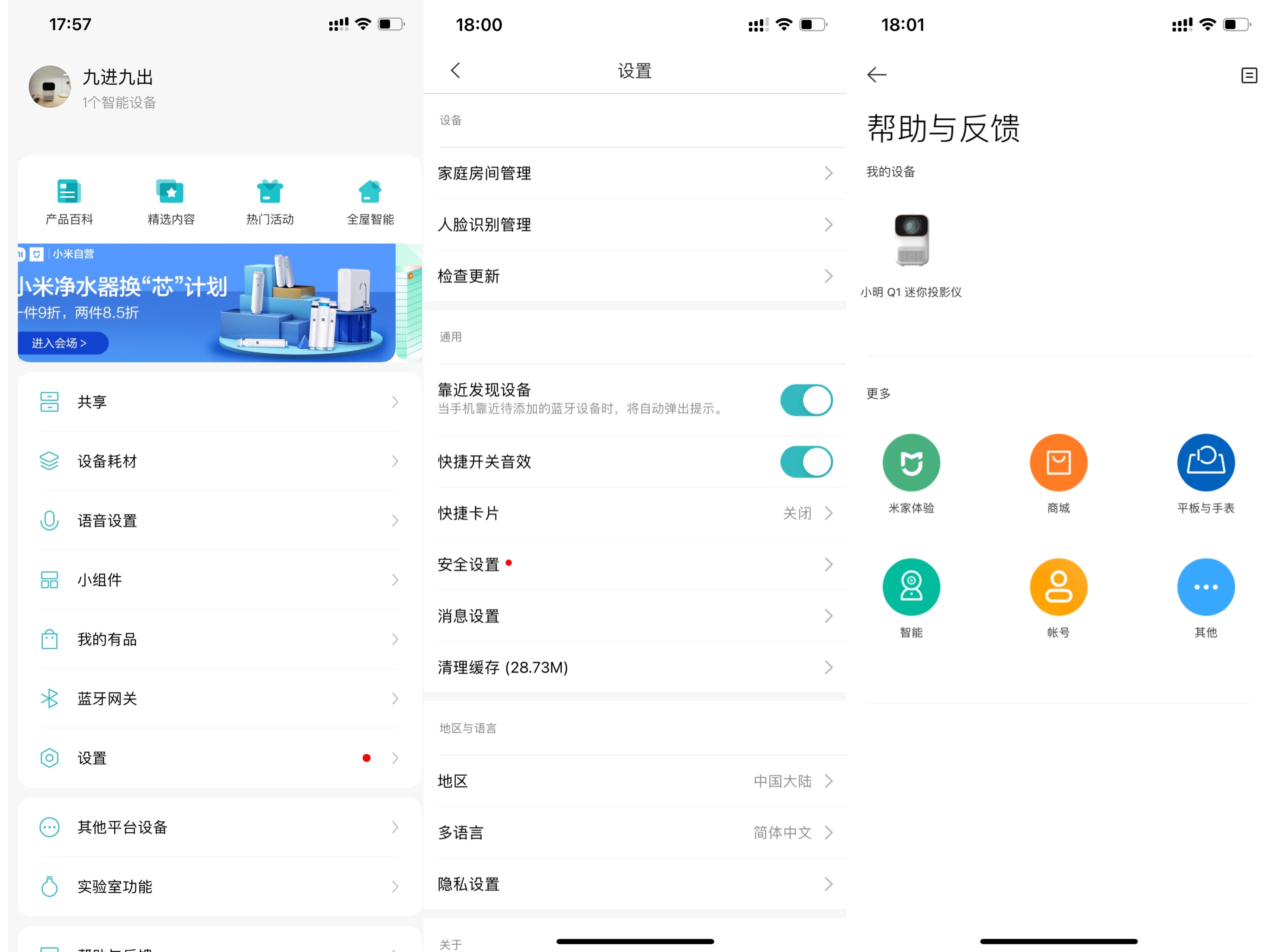Go back from the 设置 page
Viewport: 1271px width, 952px height.
(456, 70)
